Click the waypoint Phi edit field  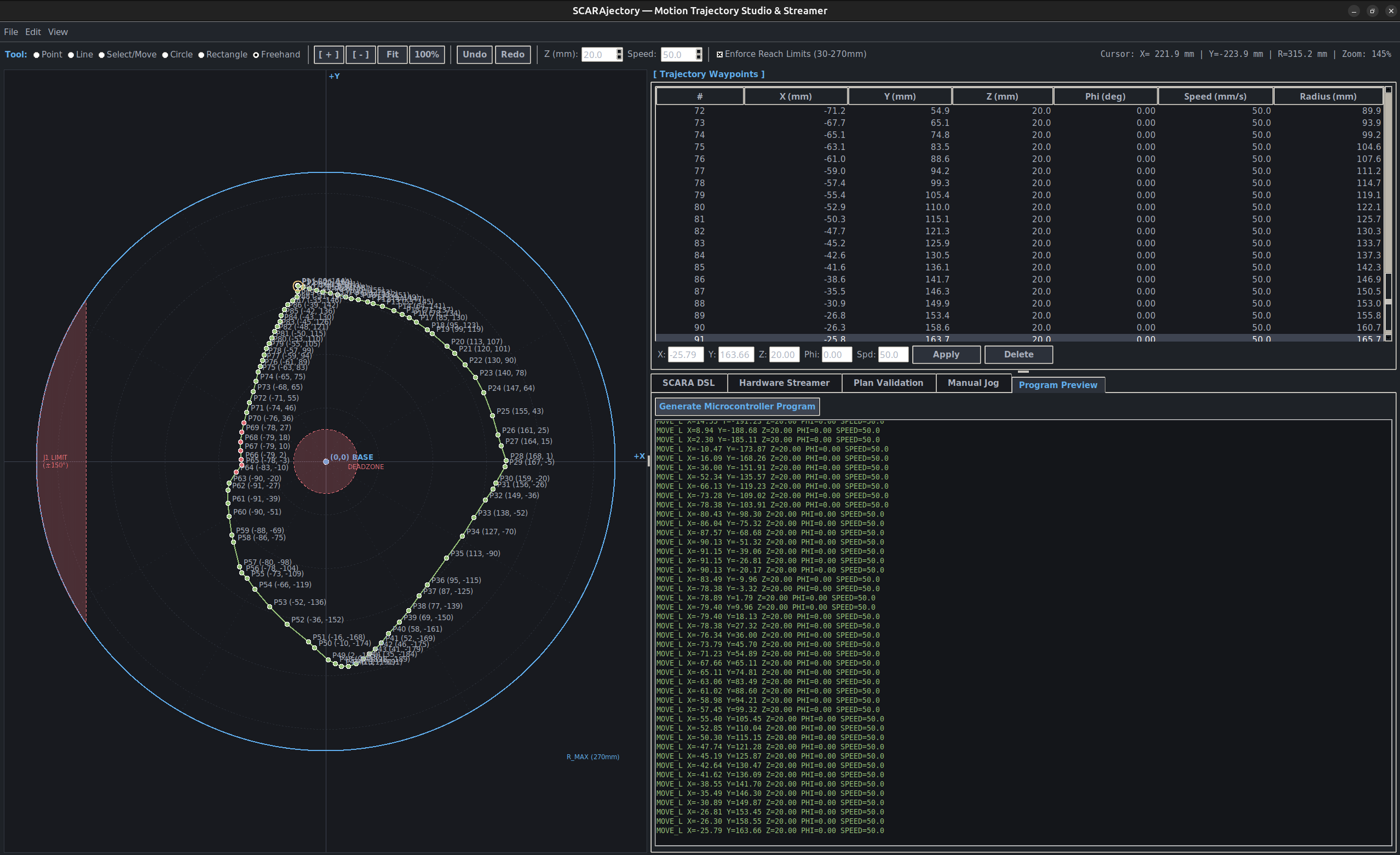[837, 355]
